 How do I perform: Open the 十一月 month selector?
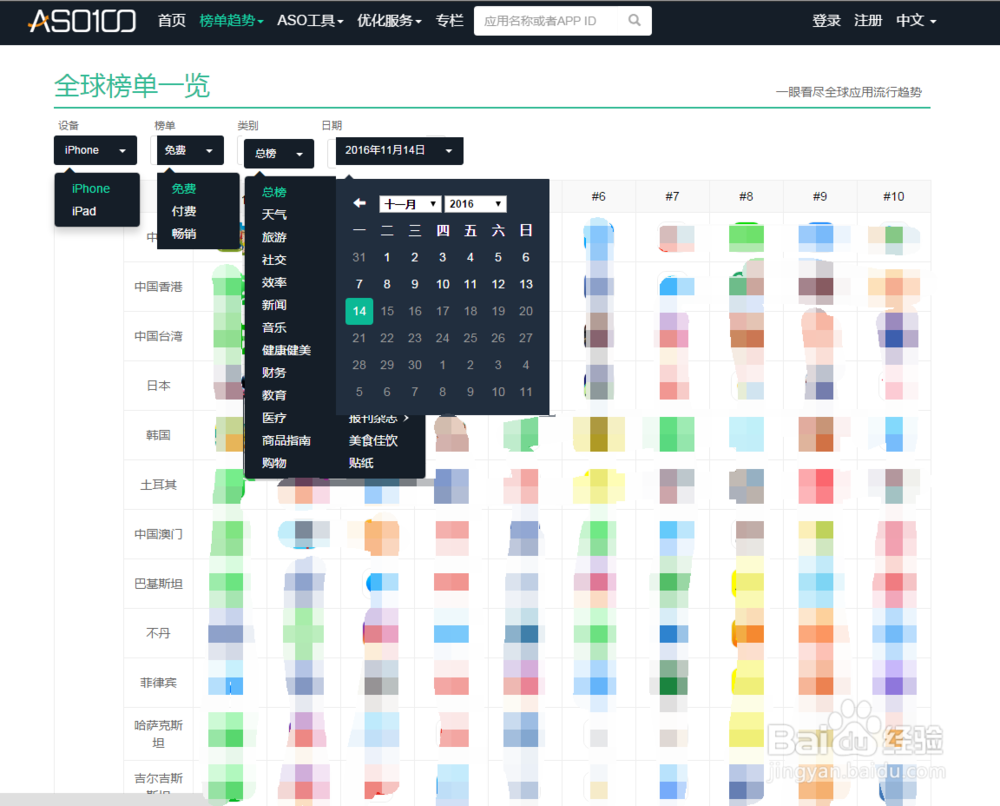click(x=409, y=204)
